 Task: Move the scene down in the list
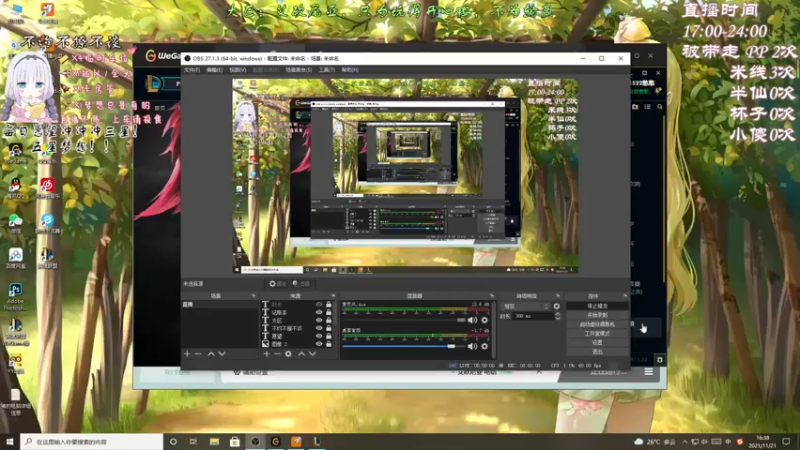click(x=222, y=354)
